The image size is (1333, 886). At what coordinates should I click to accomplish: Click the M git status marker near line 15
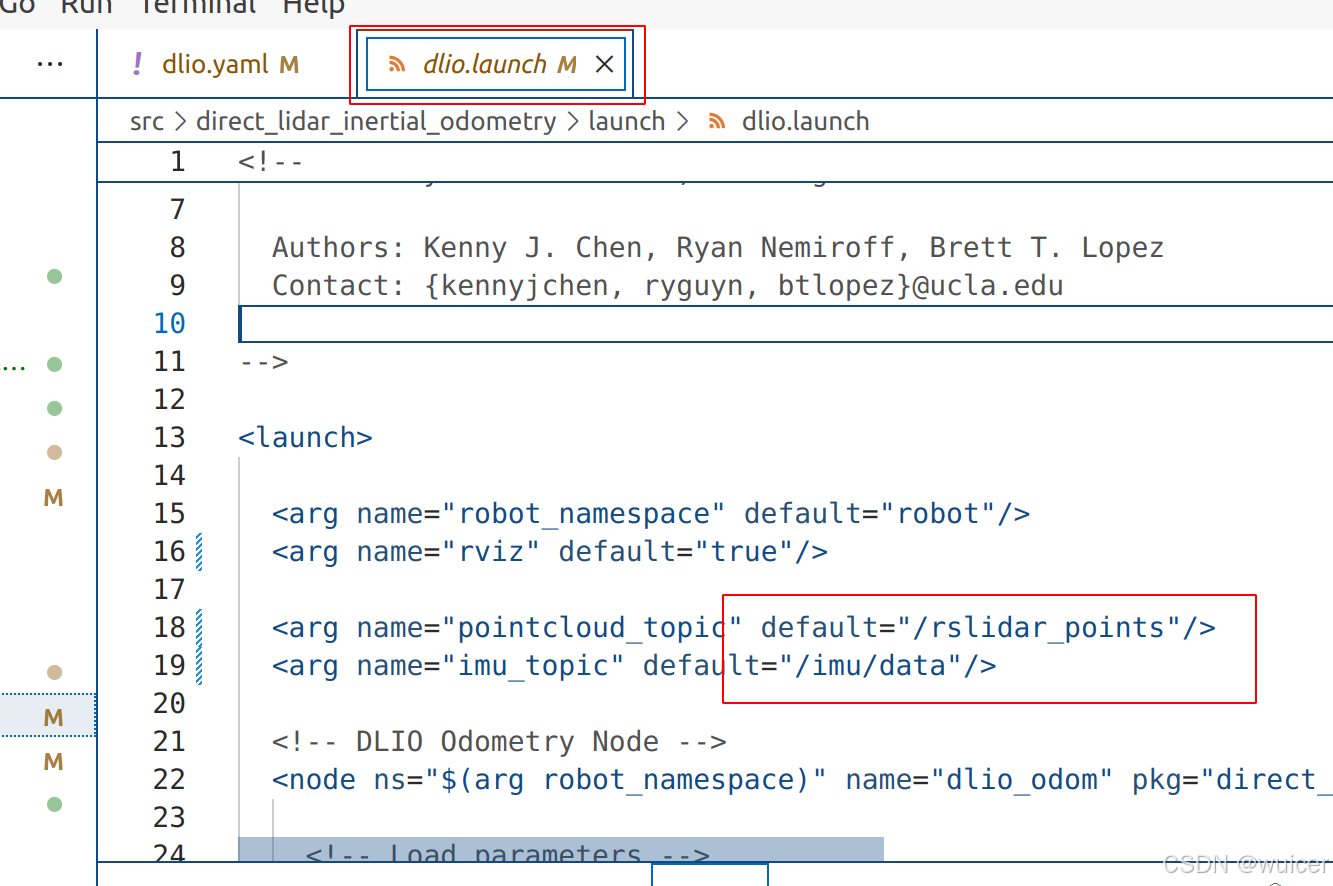52,497
